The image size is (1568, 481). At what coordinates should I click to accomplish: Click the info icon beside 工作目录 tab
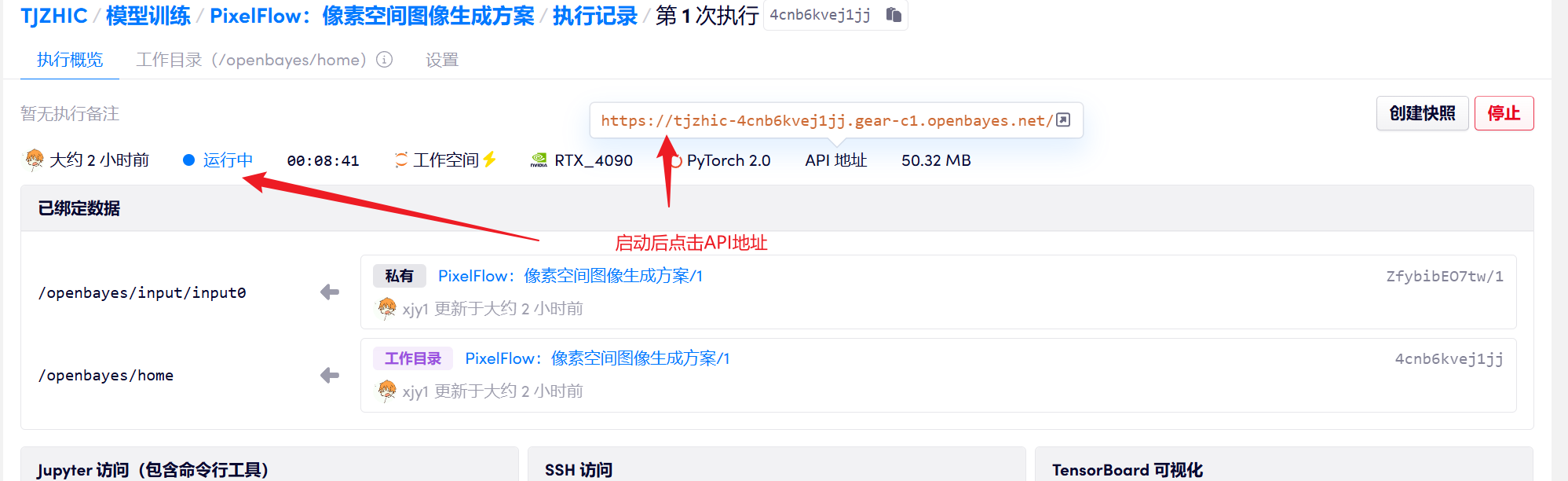click(x=384, y=60)
